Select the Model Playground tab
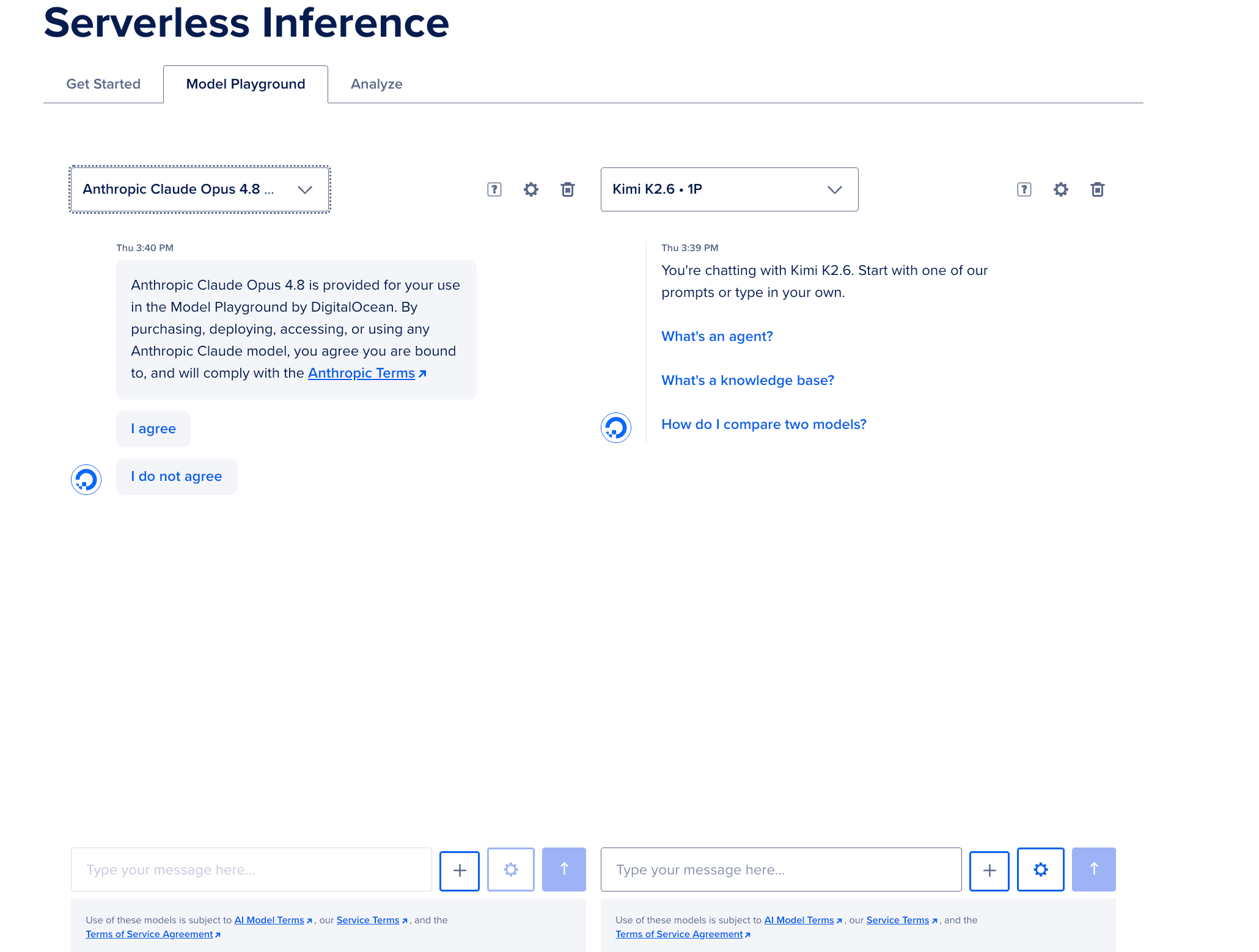 pos(246,84)
